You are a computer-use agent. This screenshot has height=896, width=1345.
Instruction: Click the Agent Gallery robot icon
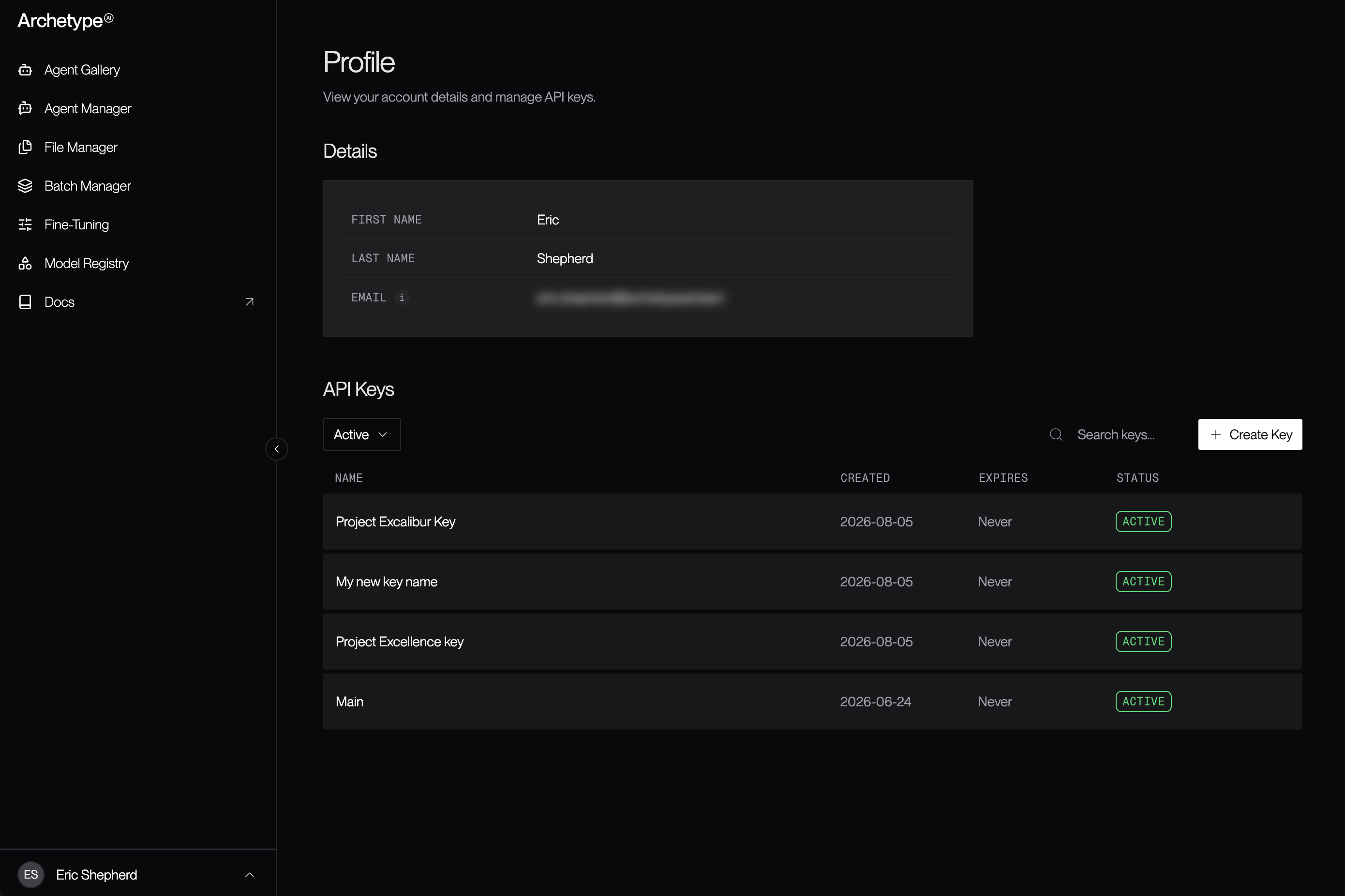[25, 70]
